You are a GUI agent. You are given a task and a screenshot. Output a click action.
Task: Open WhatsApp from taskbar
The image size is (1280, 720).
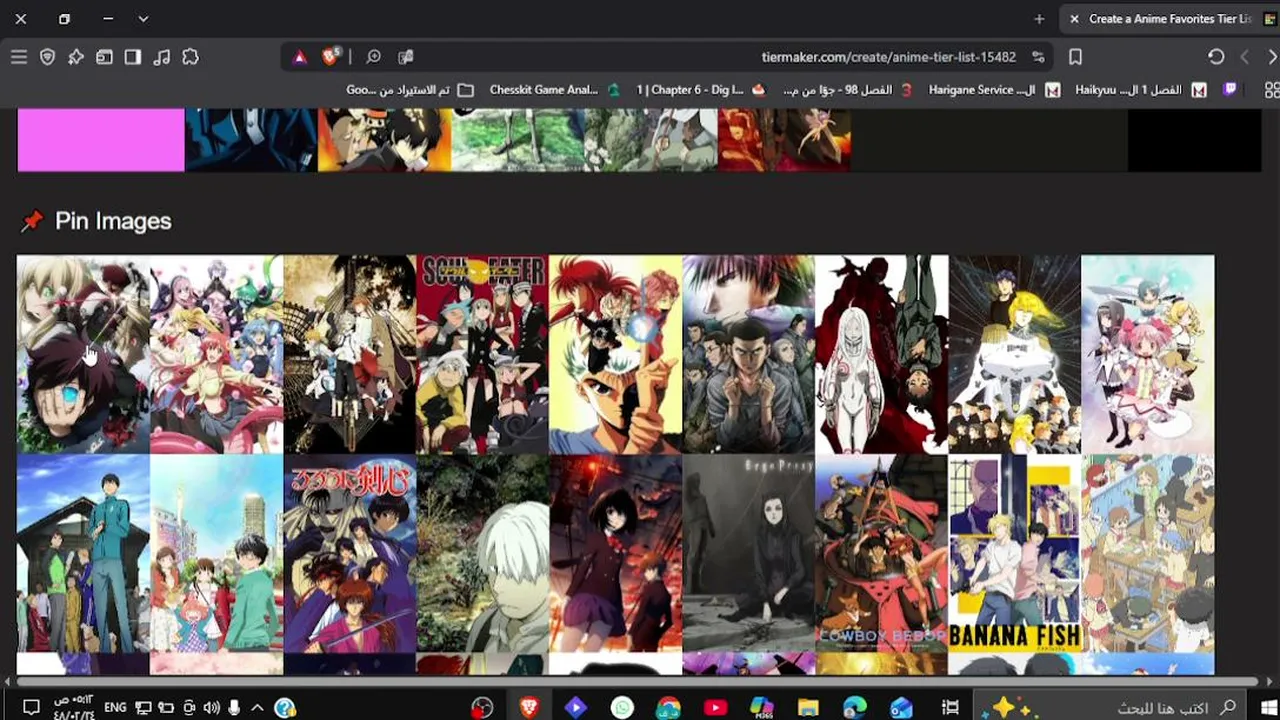[x=622, y=708]
